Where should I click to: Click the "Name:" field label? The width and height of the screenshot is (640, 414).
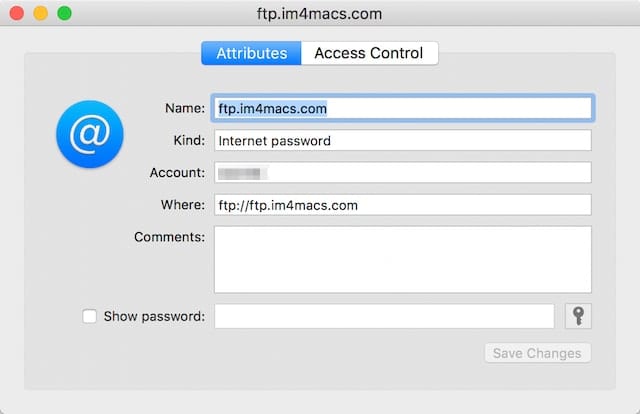pos(185,108)
